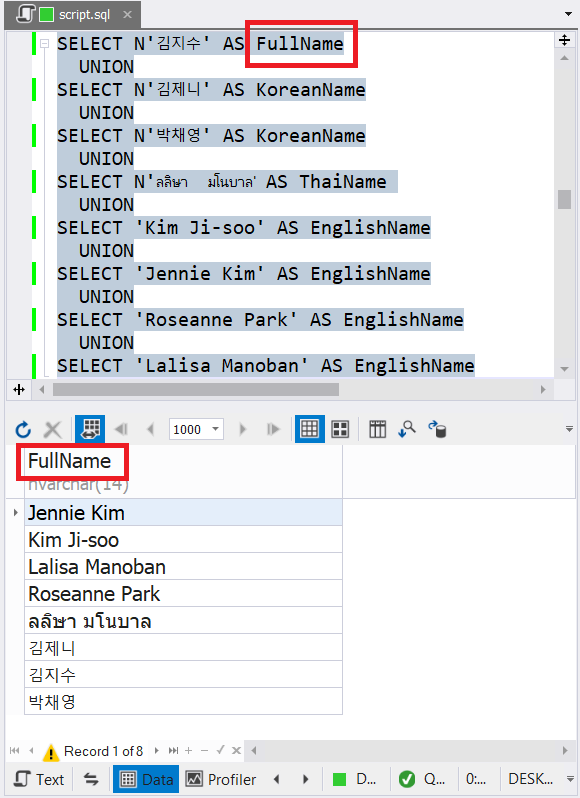Go to the first page of results

point(121,430)
